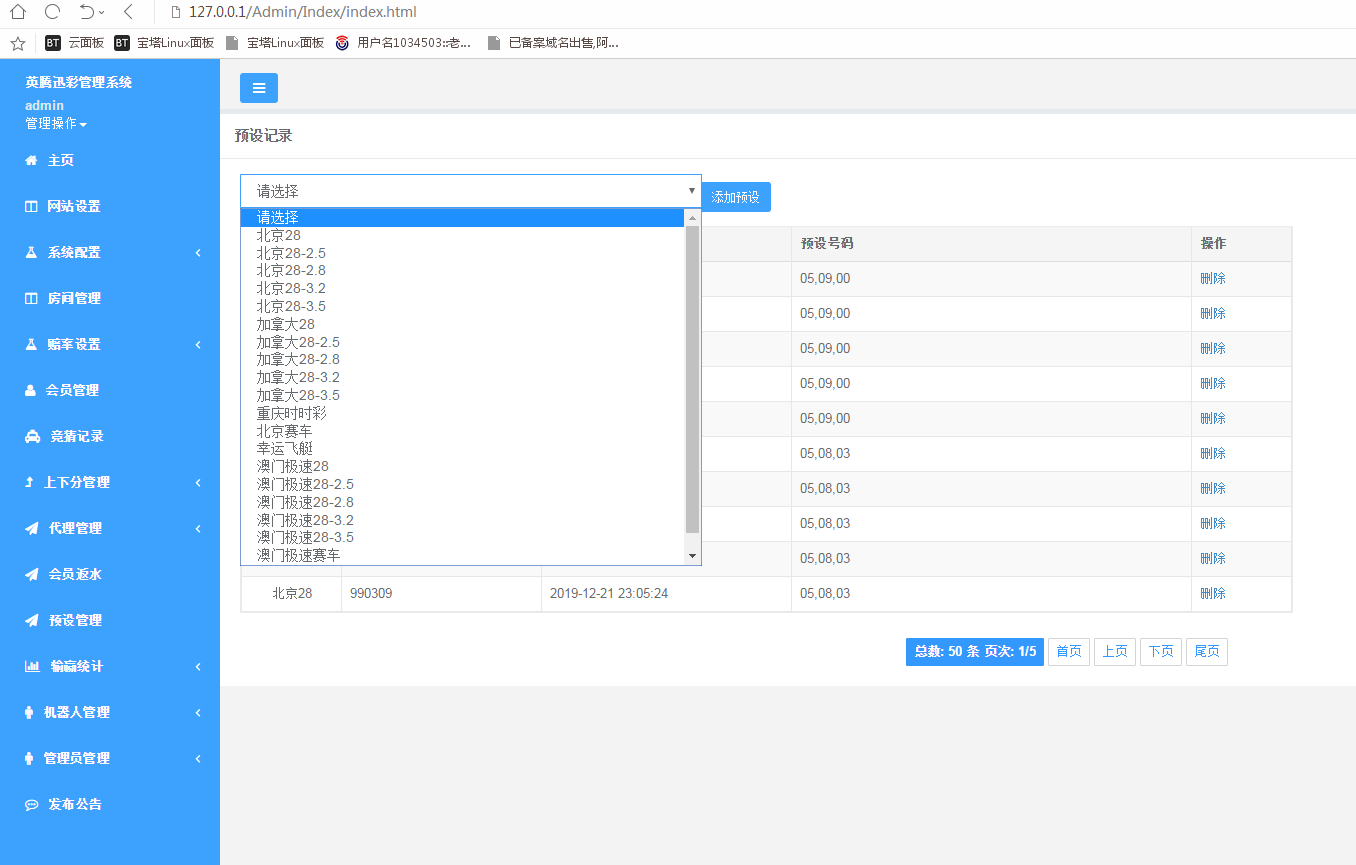Screen dimensions: 1356x865
Task: Click 删除 link in the first row
Action: (1213, 278)
